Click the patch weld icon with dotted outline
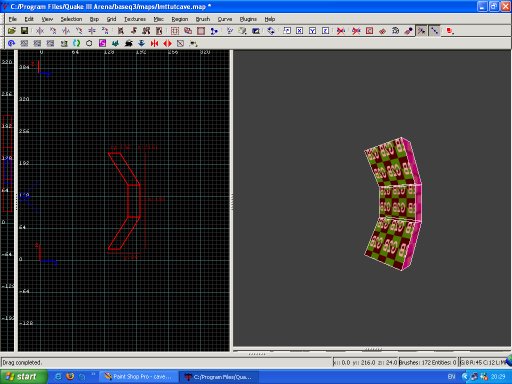 [x=396, y=31]
